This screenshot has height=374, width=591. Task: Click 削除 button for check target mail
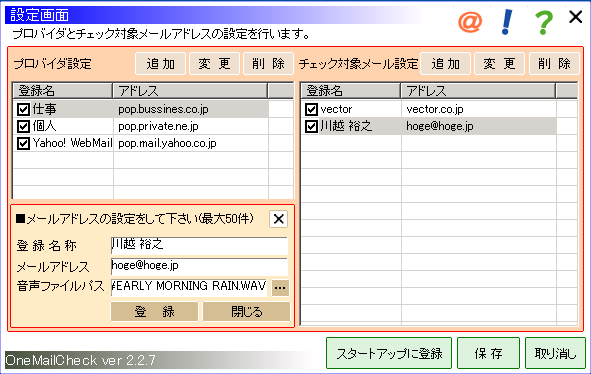pos(554,63)
